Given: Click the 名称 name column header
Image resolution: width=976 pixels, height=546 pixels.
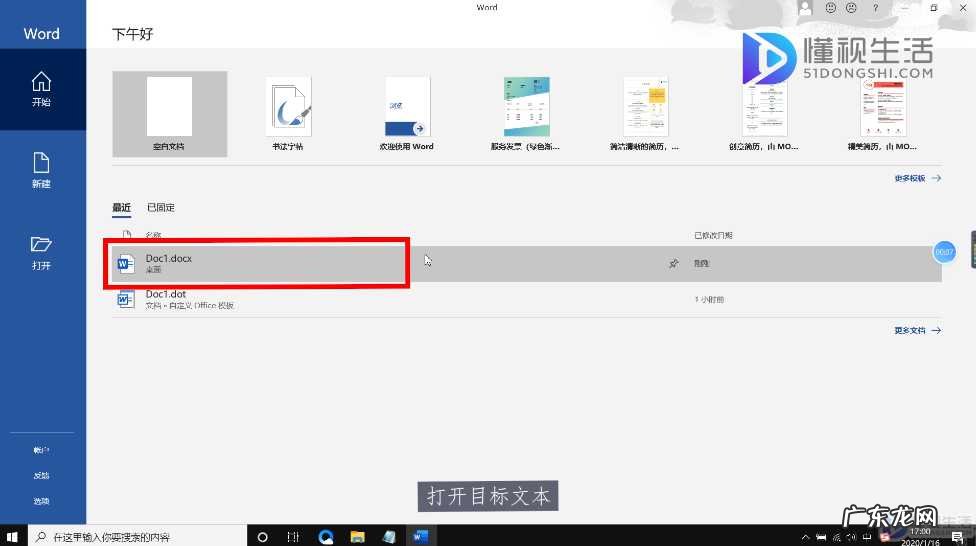Looking at the screenshot, I should point(153,235).
